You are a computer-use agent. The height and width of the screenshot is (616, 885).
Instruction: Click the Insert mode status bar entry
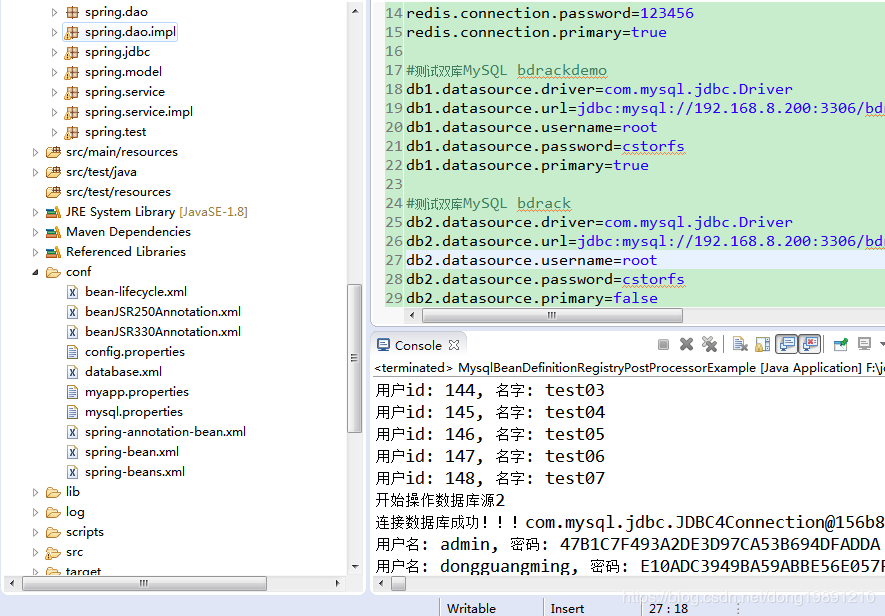567,608
